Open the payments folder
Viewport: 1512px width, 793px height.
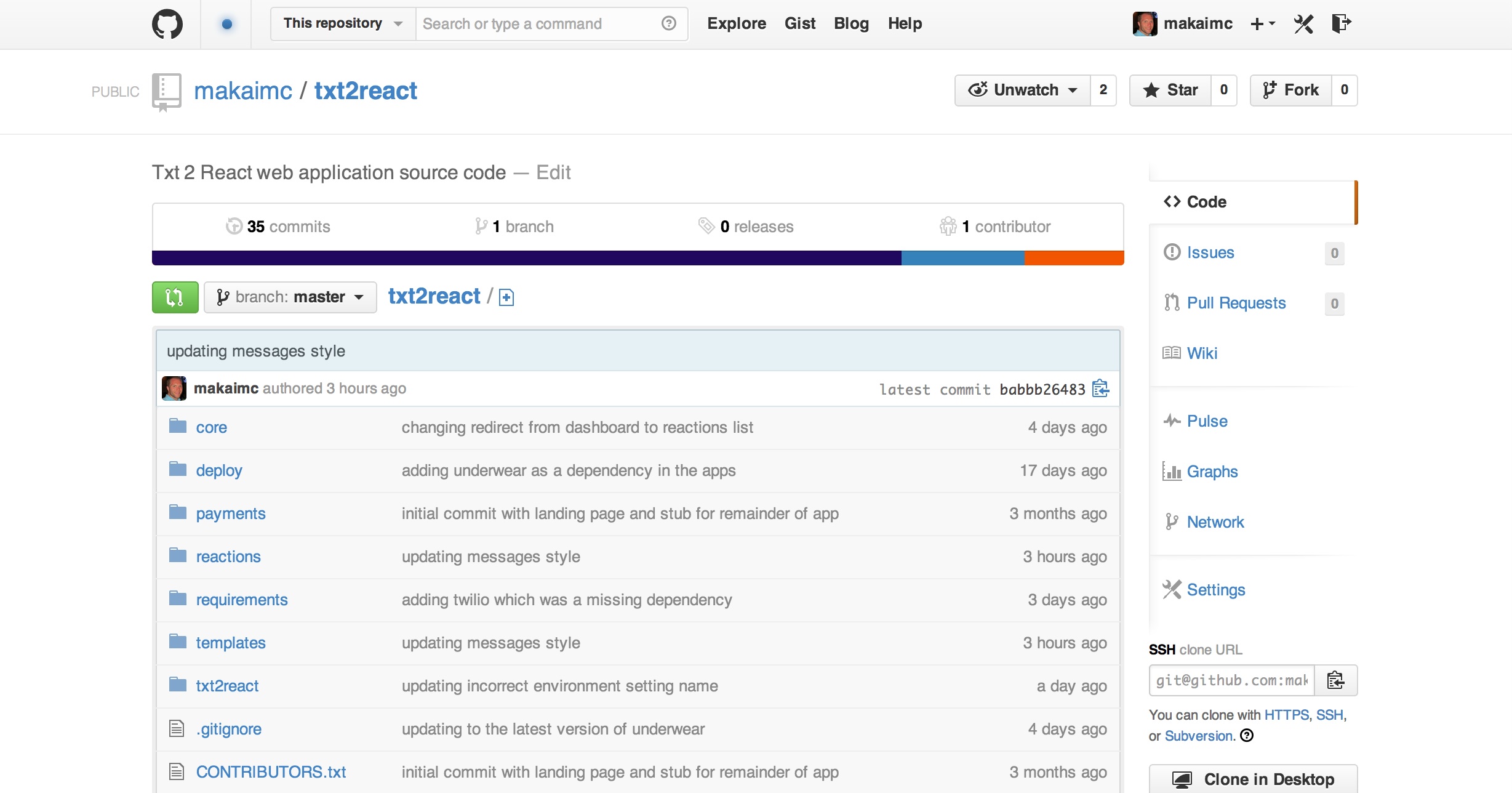coord(231,513)
